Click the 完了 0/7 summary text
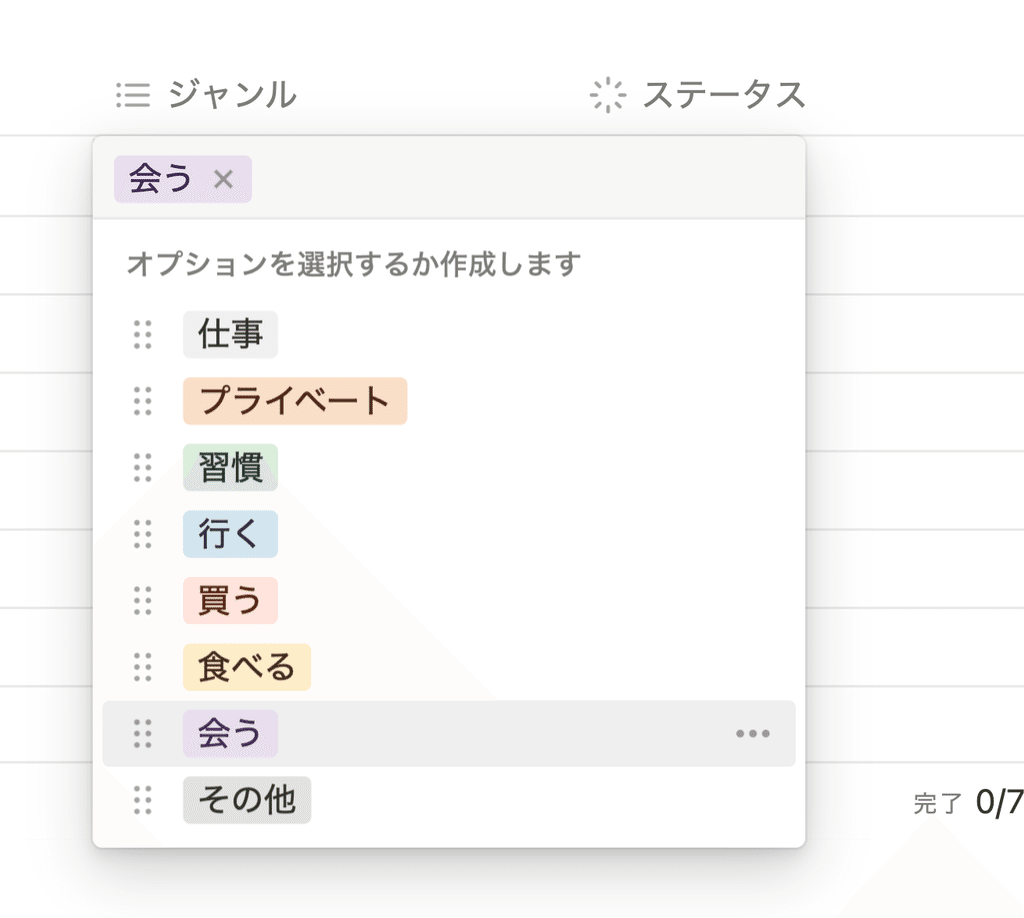1024x918 pixels. click(968, 803)
